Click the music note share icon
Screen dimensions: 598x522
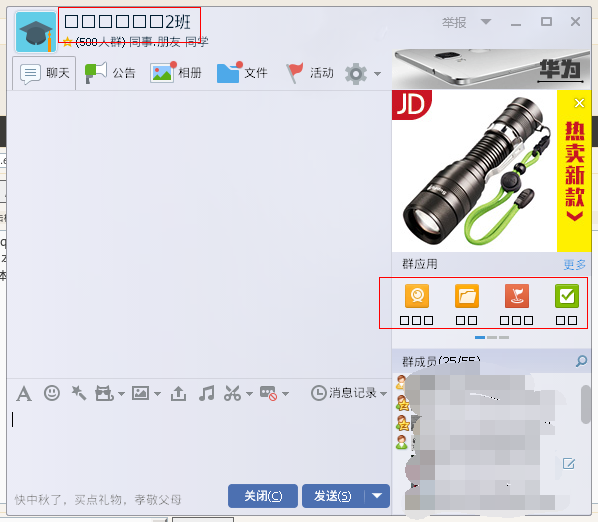click(x=207, y=393)
